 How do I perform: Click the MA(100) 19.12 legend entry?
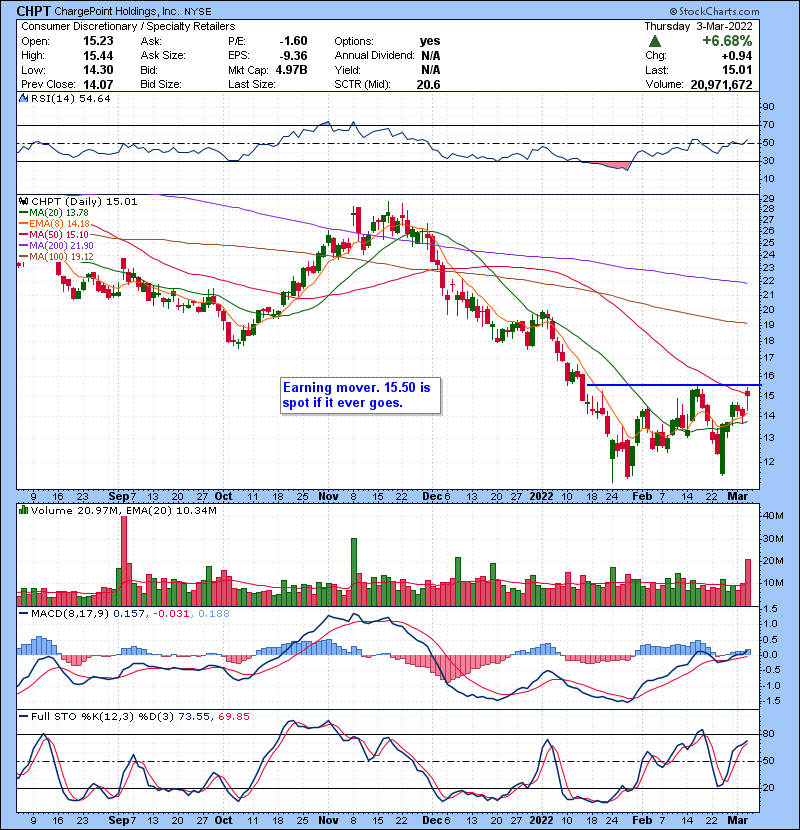pyautogui.click(x=56, y=257)
